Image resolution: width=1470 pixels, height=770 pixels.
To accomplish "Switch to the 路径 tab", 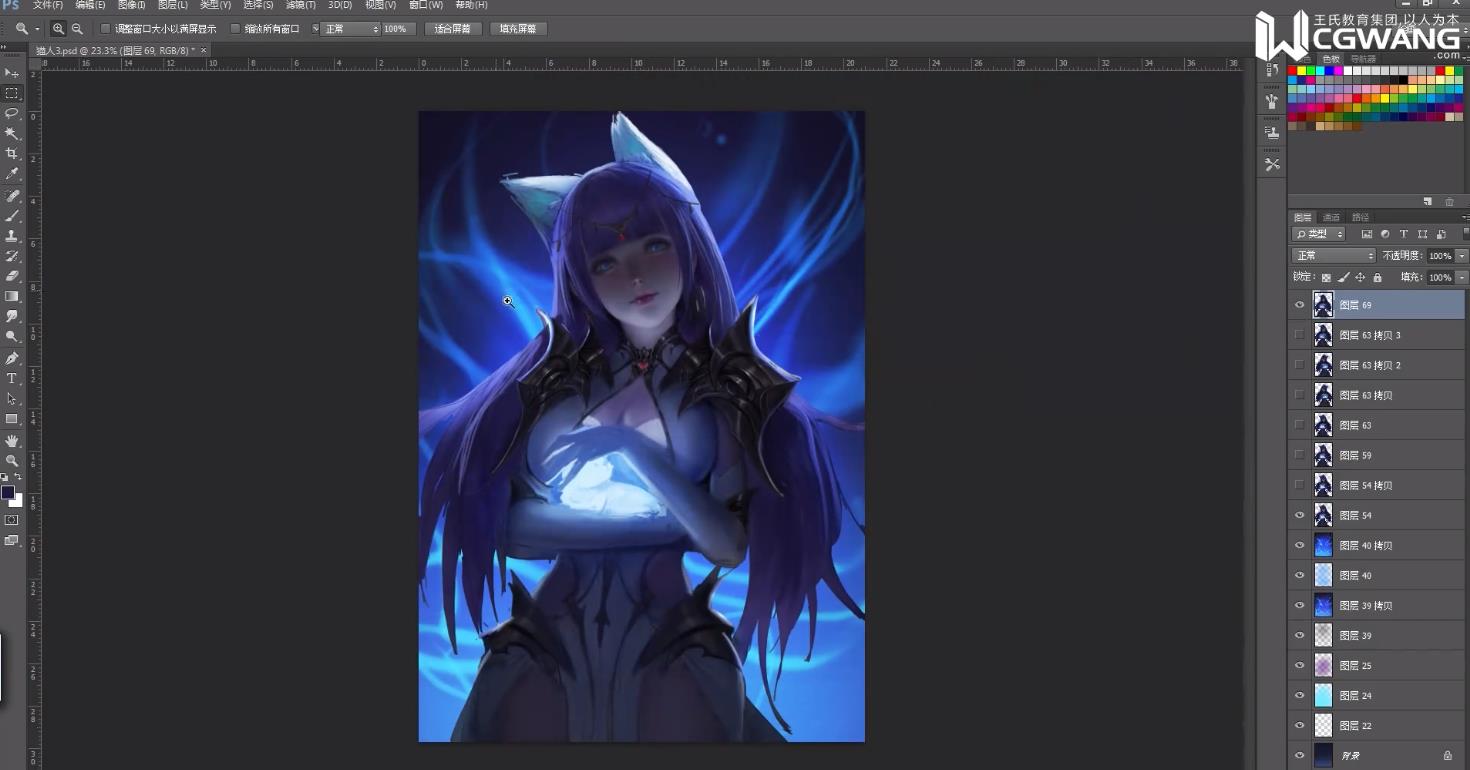I will pyautogui.click(x=1360, y=217).
